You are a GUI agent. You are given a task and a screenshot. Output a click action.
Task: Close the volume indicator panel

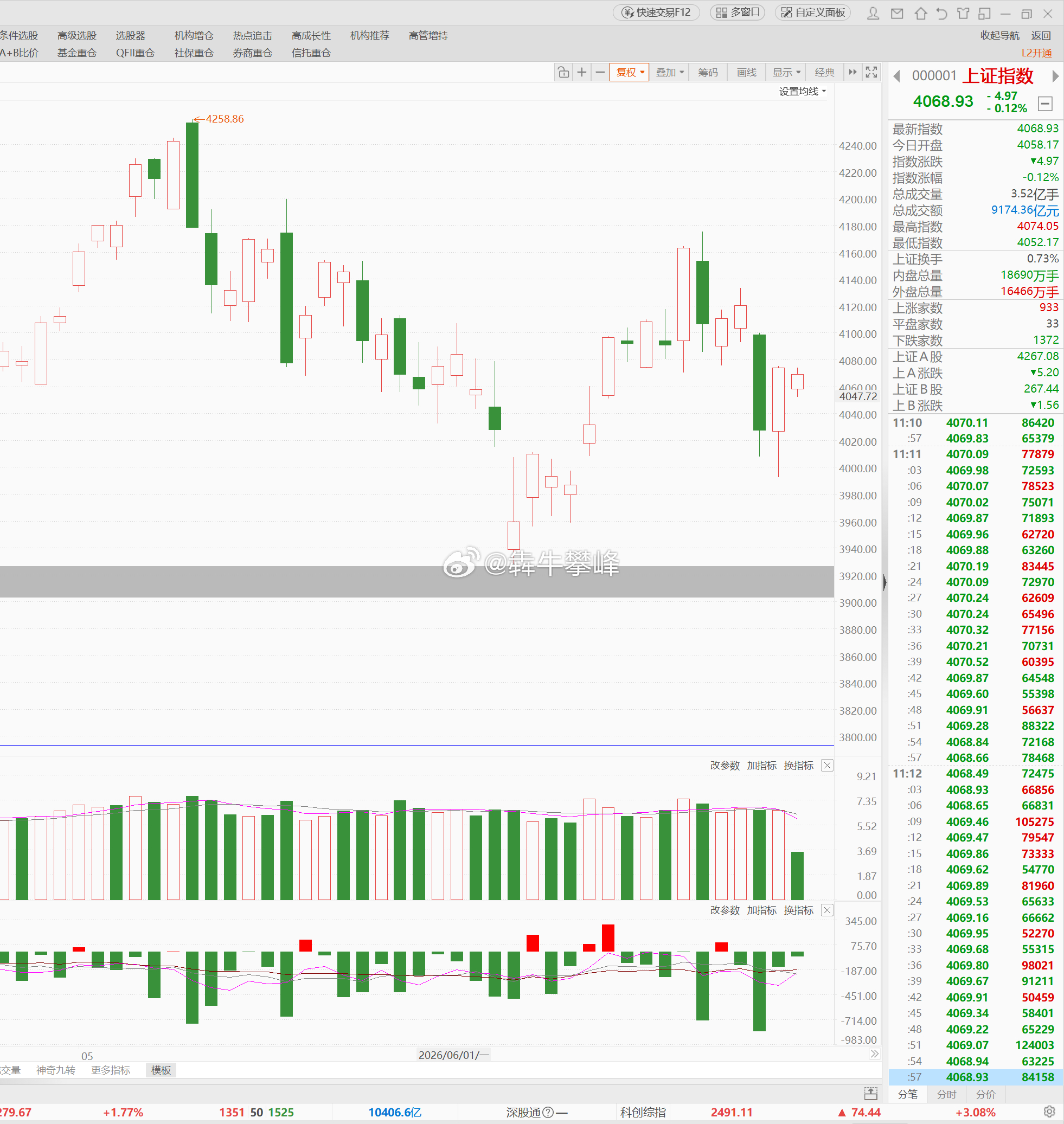point(828,766)
